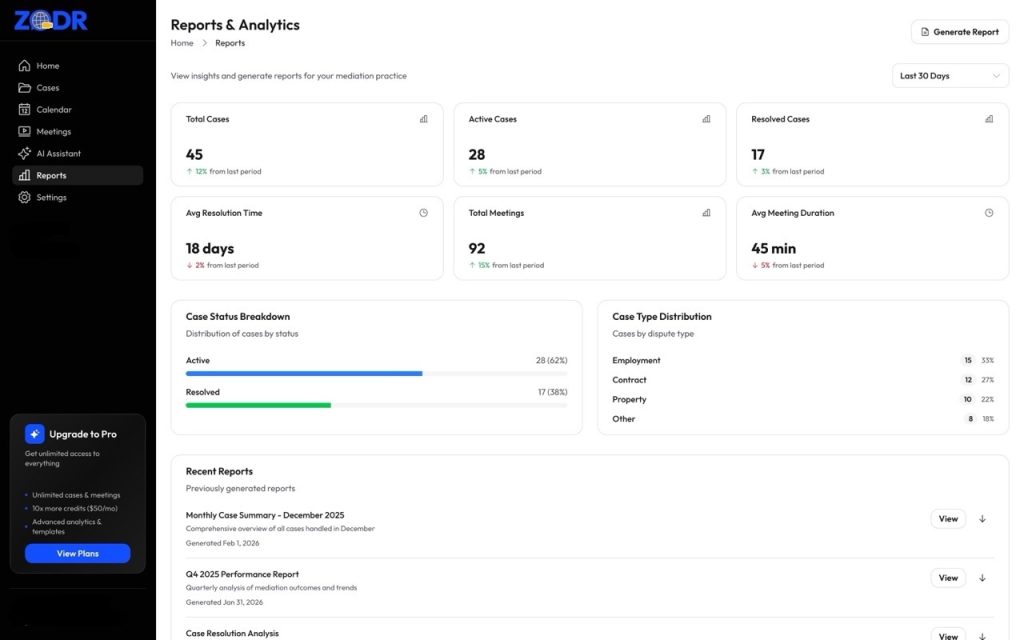This screenshot has width=1024, height=640.
Task: Download the Q4 2025 Performance Report
Action: pos(982,578)
